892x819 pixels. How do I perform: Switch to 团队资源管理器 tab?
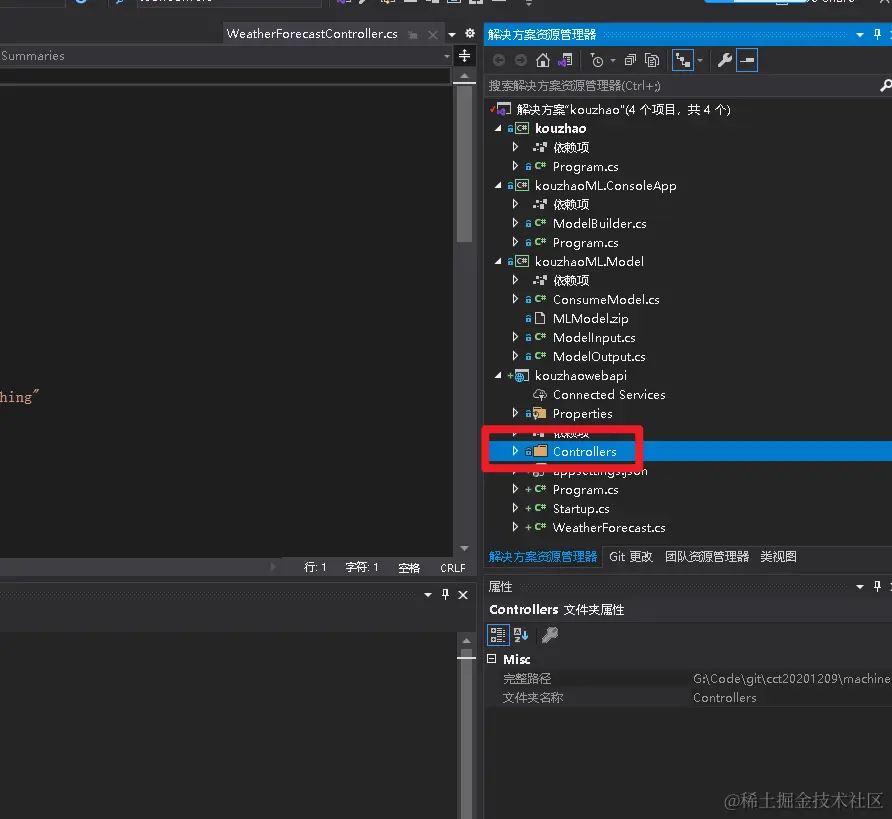click(x=707, y=557)
